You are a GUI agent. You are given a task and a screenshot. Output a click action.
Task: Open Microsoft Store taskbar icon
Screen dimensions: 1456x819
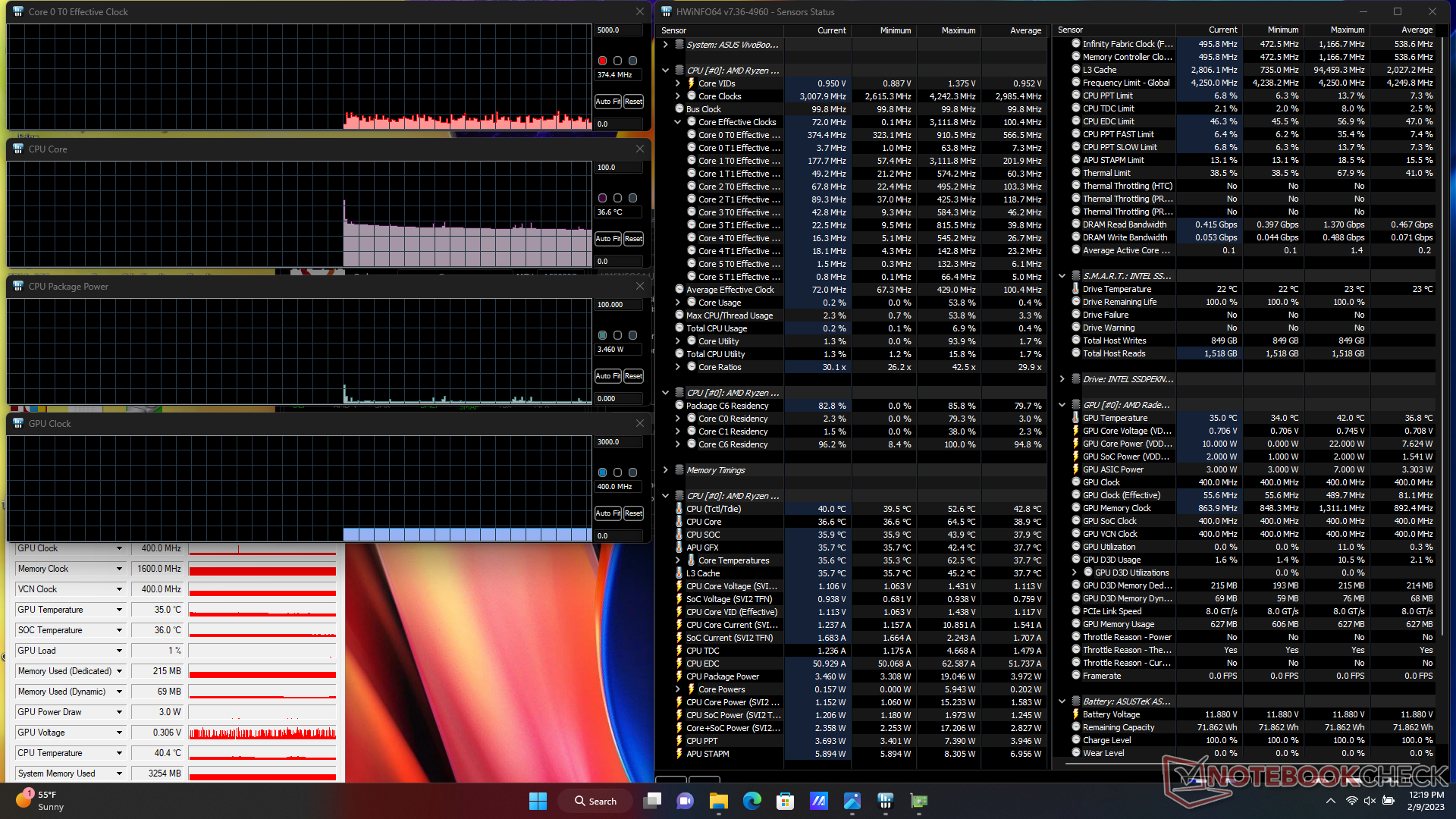[x=785, y=801]
